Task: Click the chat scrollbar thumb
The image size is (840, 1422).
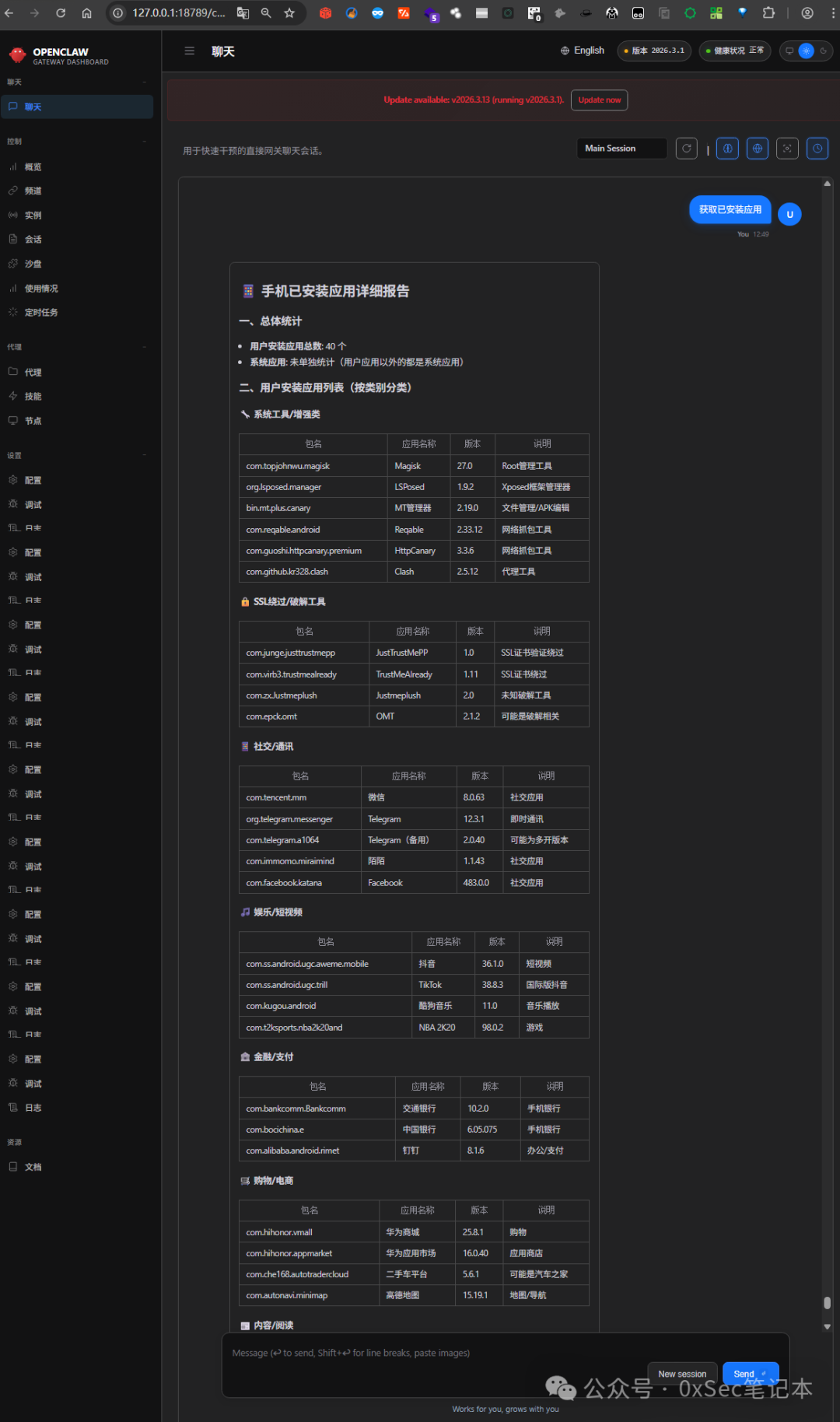Action: click(828, 1303)
